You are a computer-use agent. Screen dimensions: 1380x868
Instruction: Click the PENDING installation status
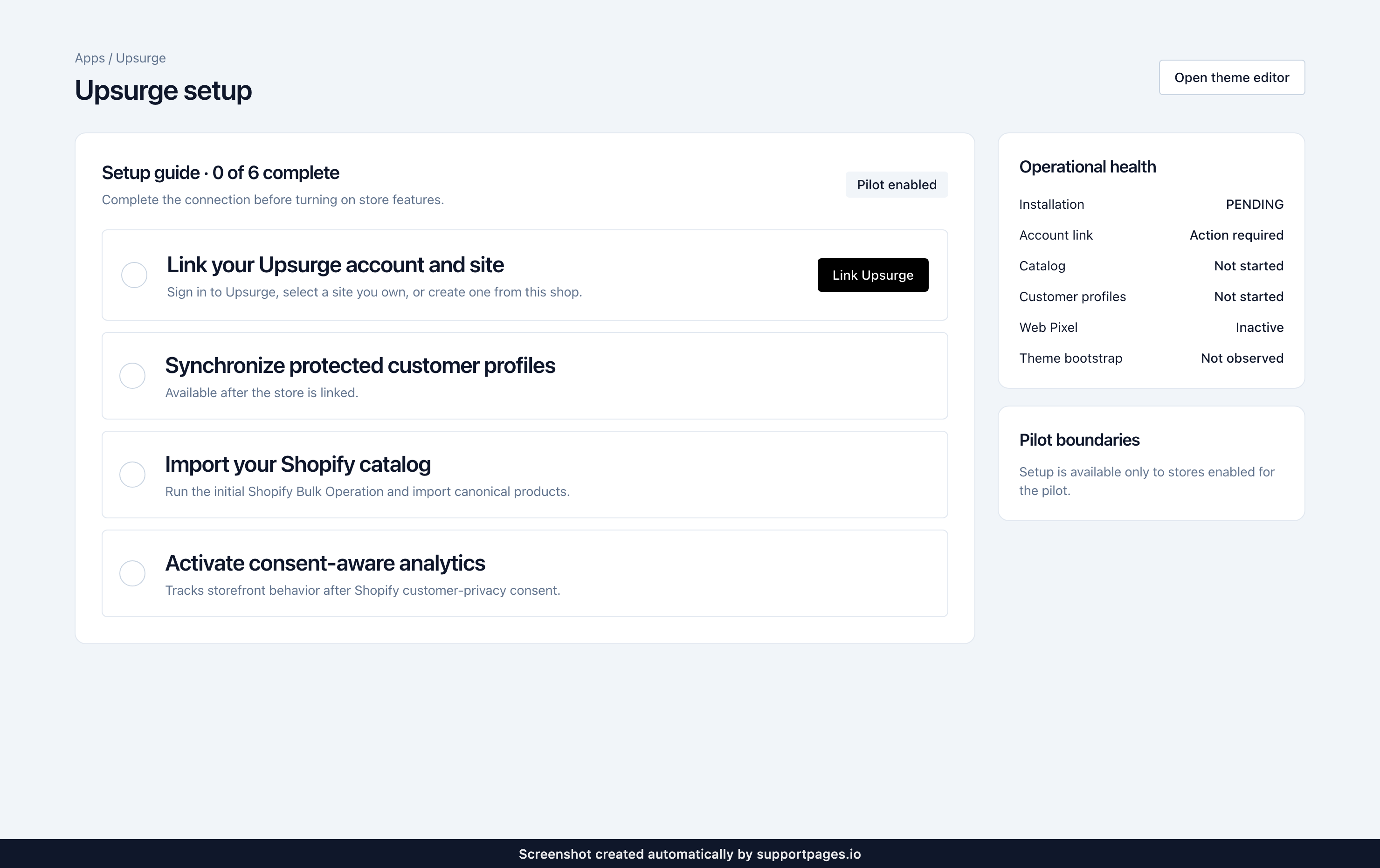coord(1255,205)
